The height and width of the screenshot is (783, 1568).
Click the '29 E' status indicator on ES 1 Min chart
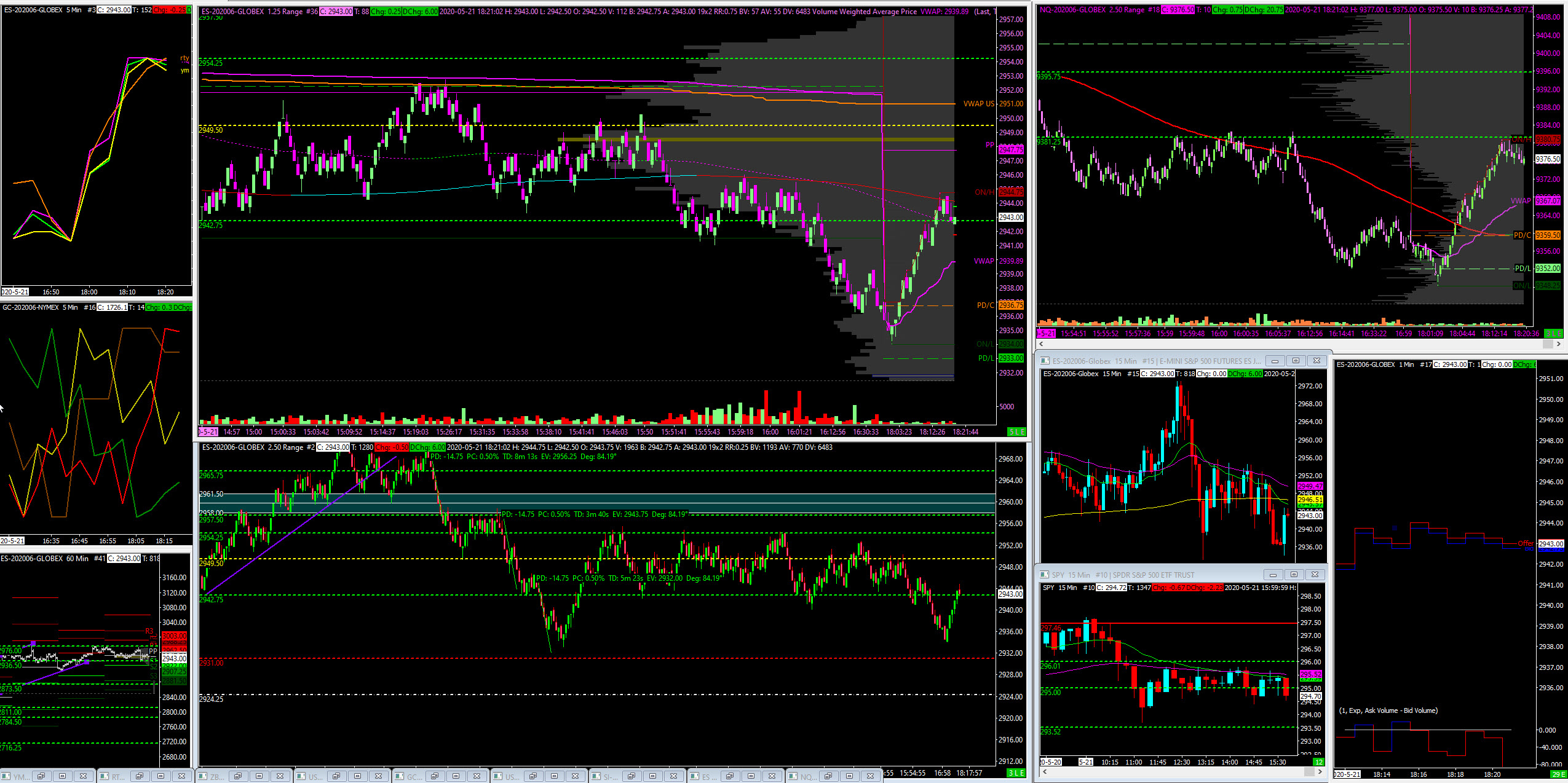coord(1558,774)
